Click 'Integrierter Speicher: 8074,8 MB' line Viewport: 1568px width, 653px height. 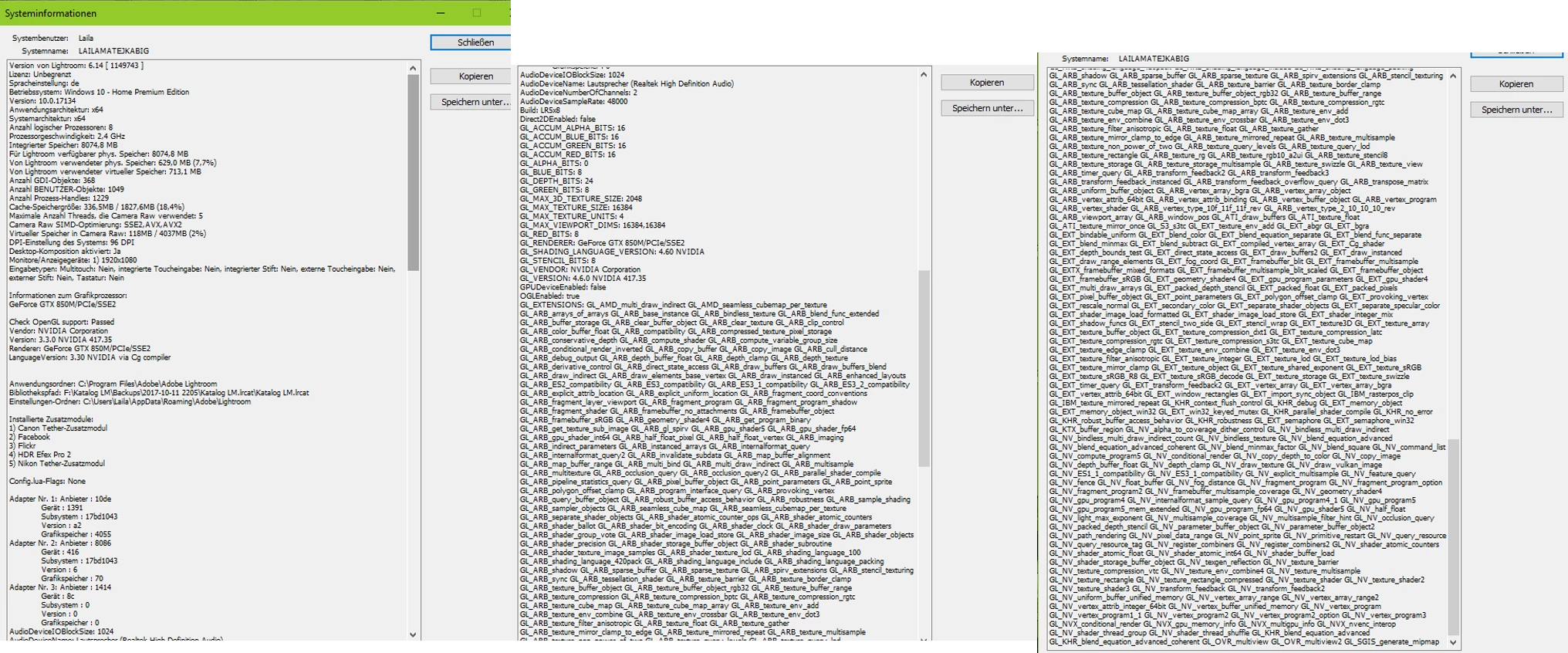[x=63, y=145]
